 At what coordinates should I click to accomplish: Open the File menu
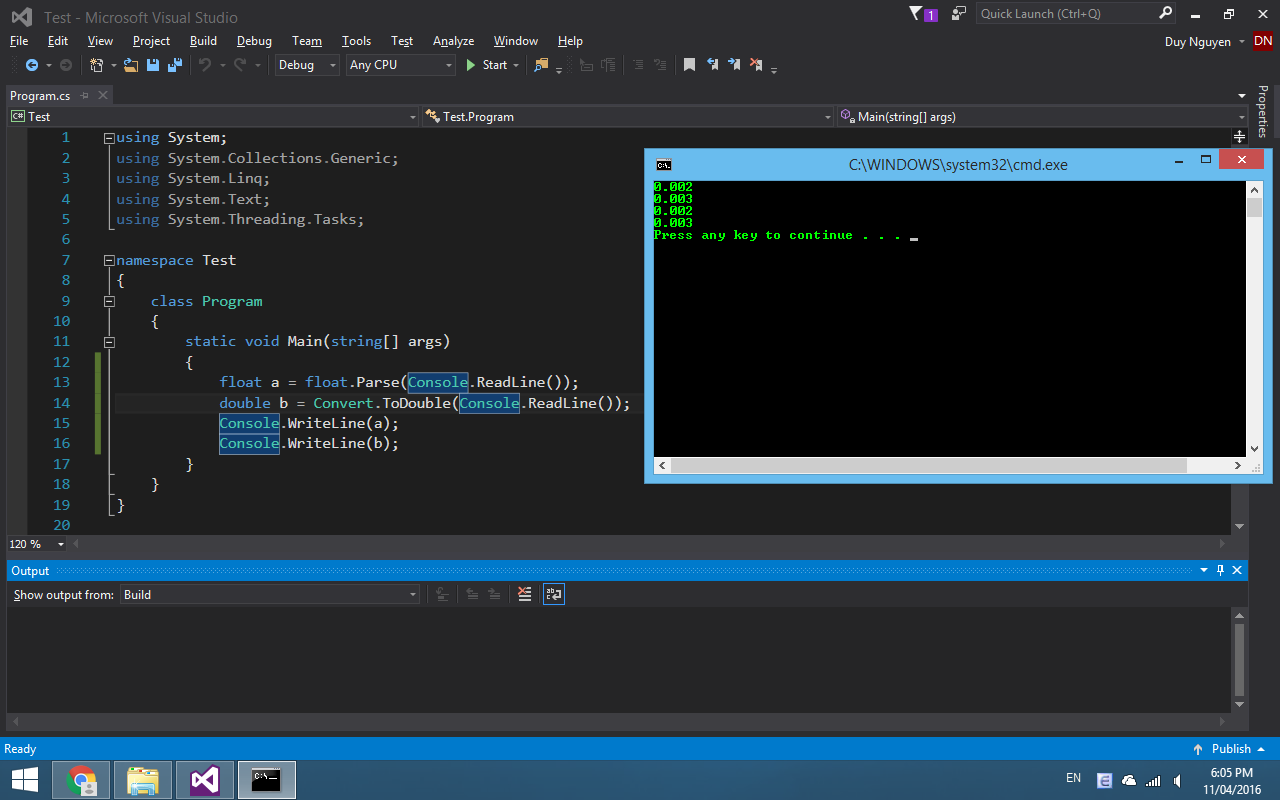(x=19, y=41)
